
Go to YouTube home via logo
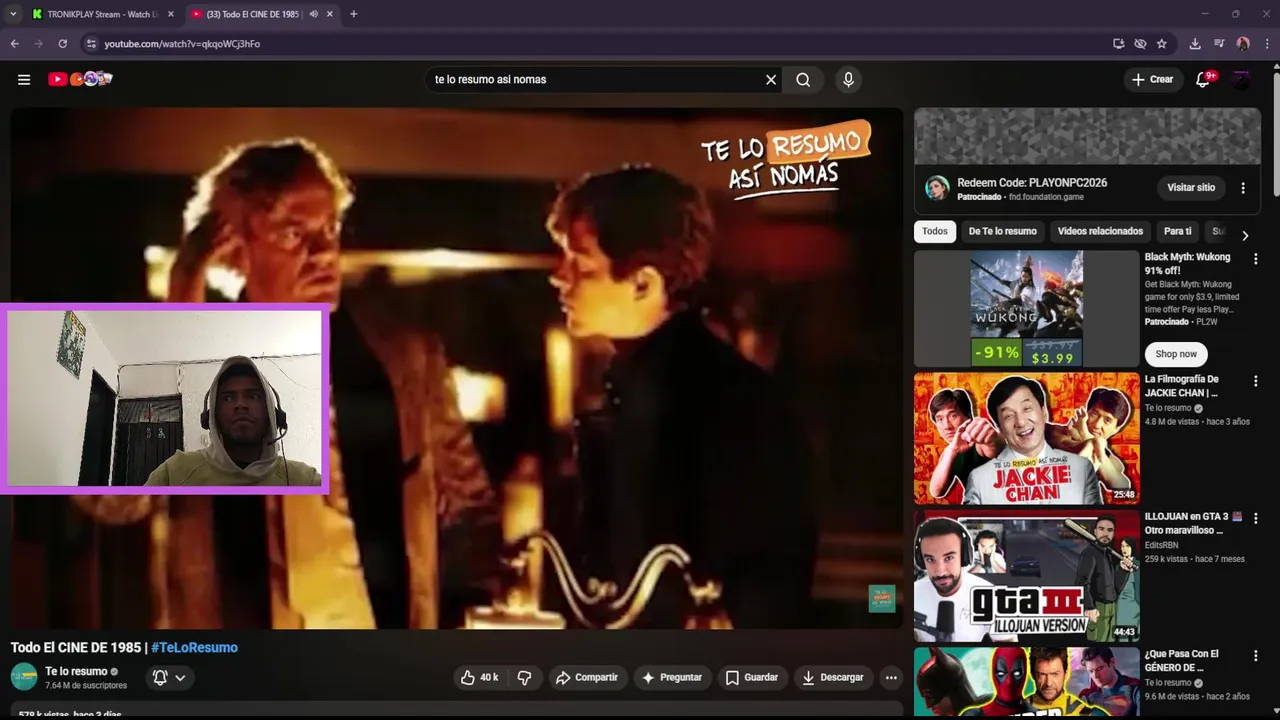tap(80, 79)
